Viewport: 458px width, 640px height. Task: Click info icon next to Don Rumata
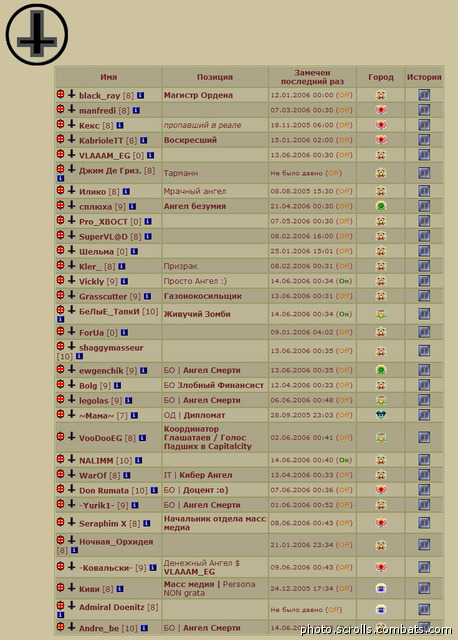[154, 490]
